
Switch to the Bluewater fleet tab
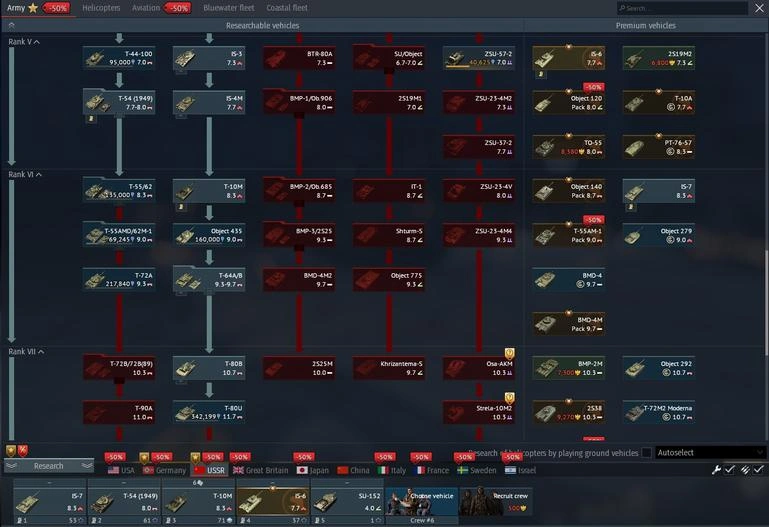click(x=229, y=8)
